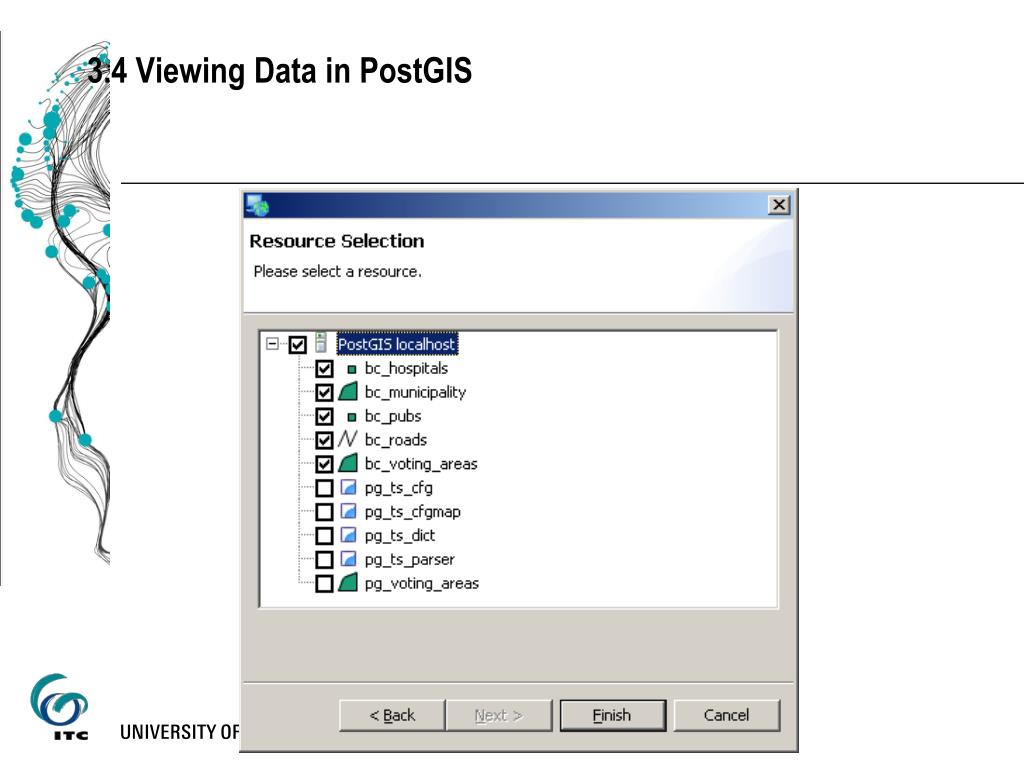Image resolution: width=1024 pixels, height=768 pixels.
Task: Click the disabled Next button
Action: 499,716
